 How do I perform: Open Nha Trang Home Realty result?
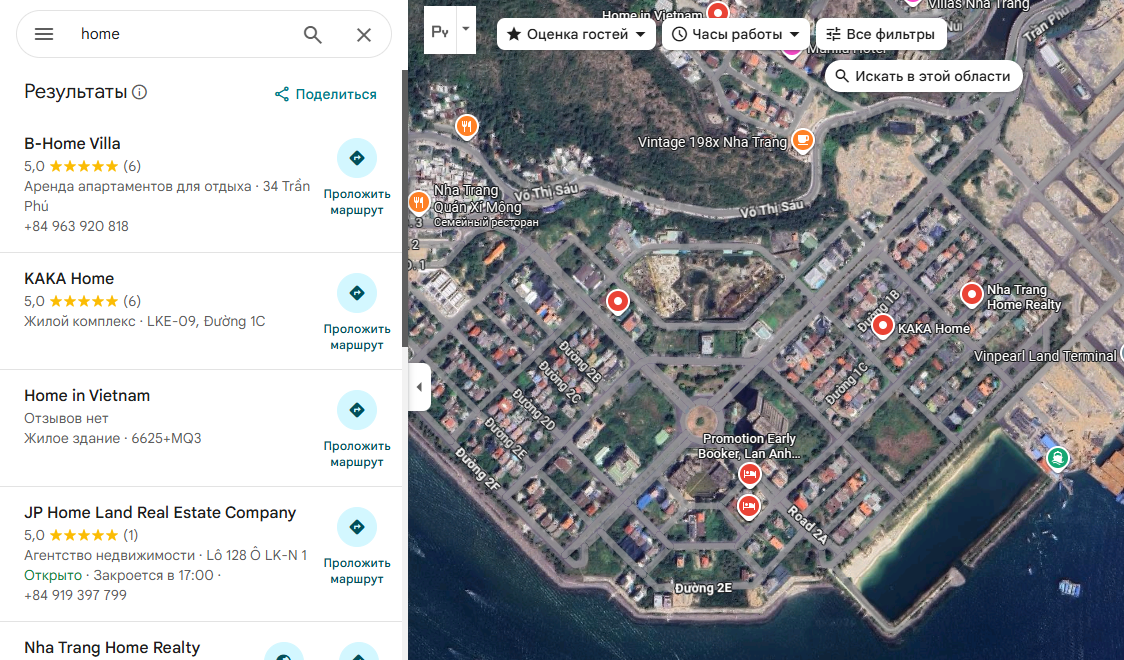click(112, 647)
